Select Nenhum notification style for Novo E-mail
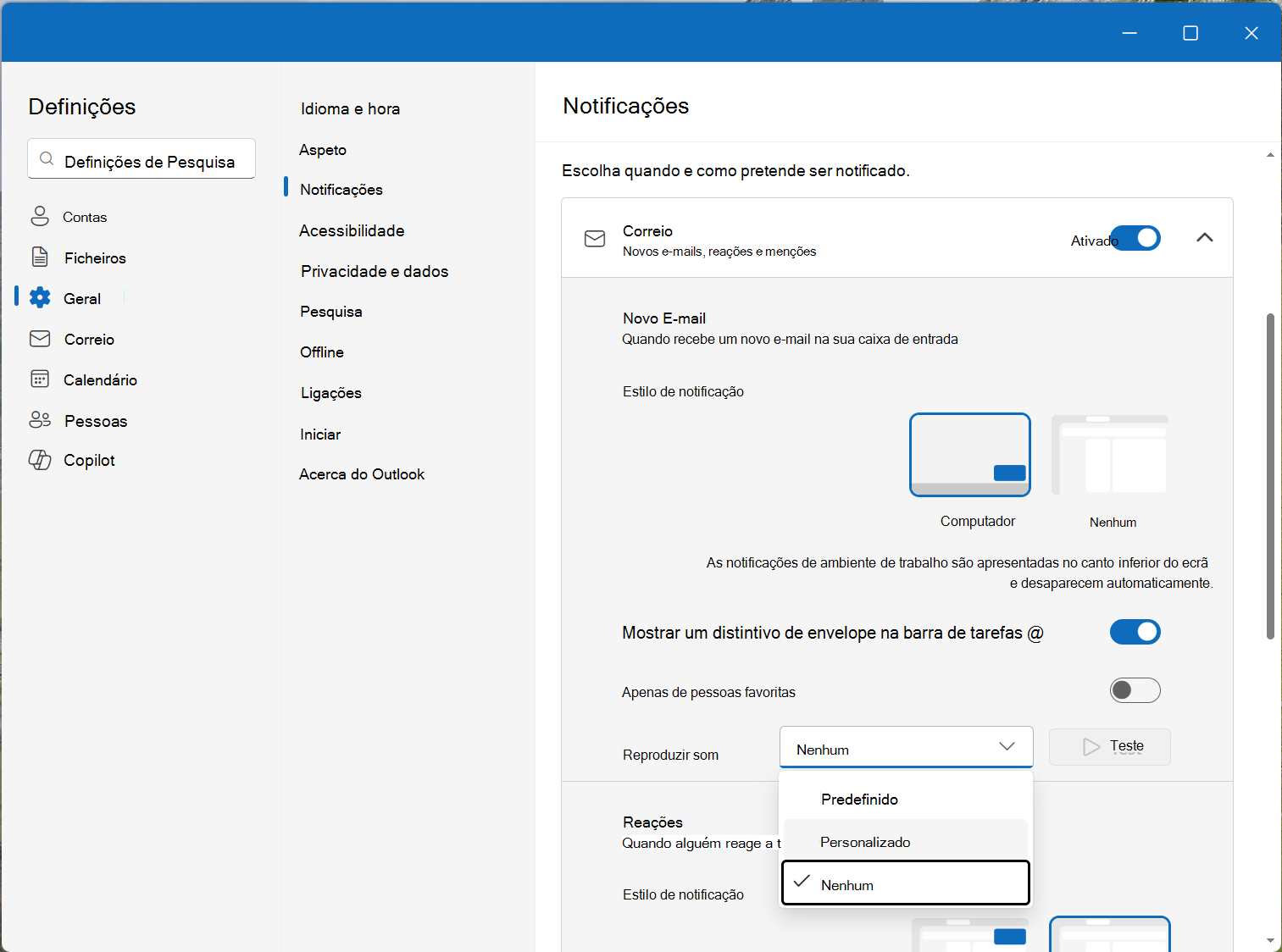Viewport: 1282px width, 952px height. tap(1110, 455)
